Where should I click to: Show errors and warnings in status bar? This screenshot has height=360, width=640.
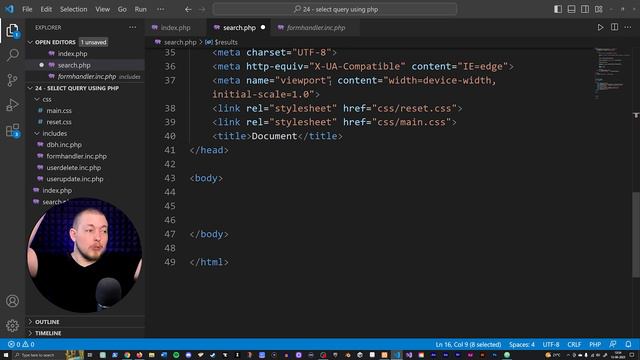pyautogui.click(x=21, y=344)
